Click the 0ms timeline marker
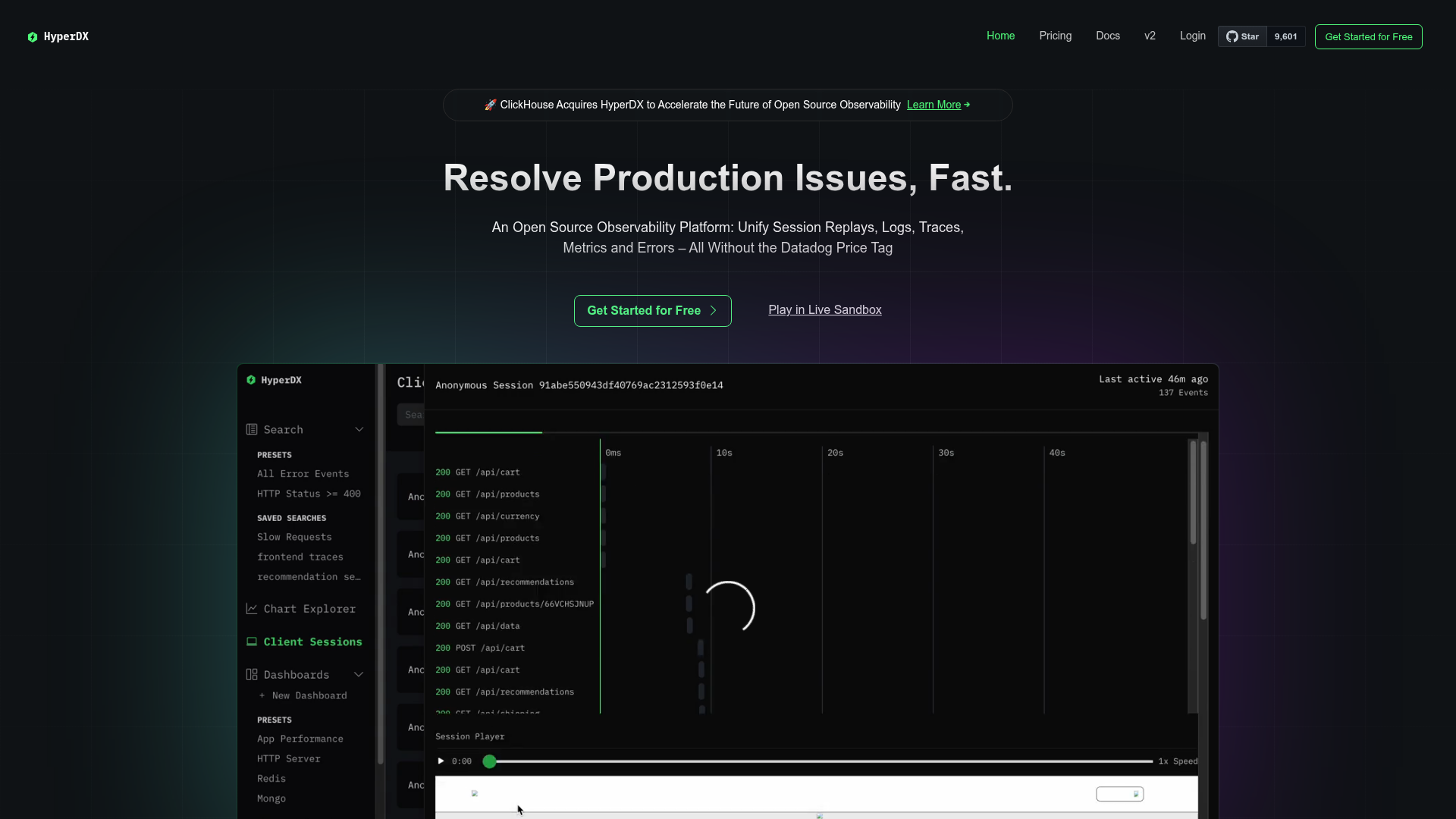 click(x=613, y=453)
